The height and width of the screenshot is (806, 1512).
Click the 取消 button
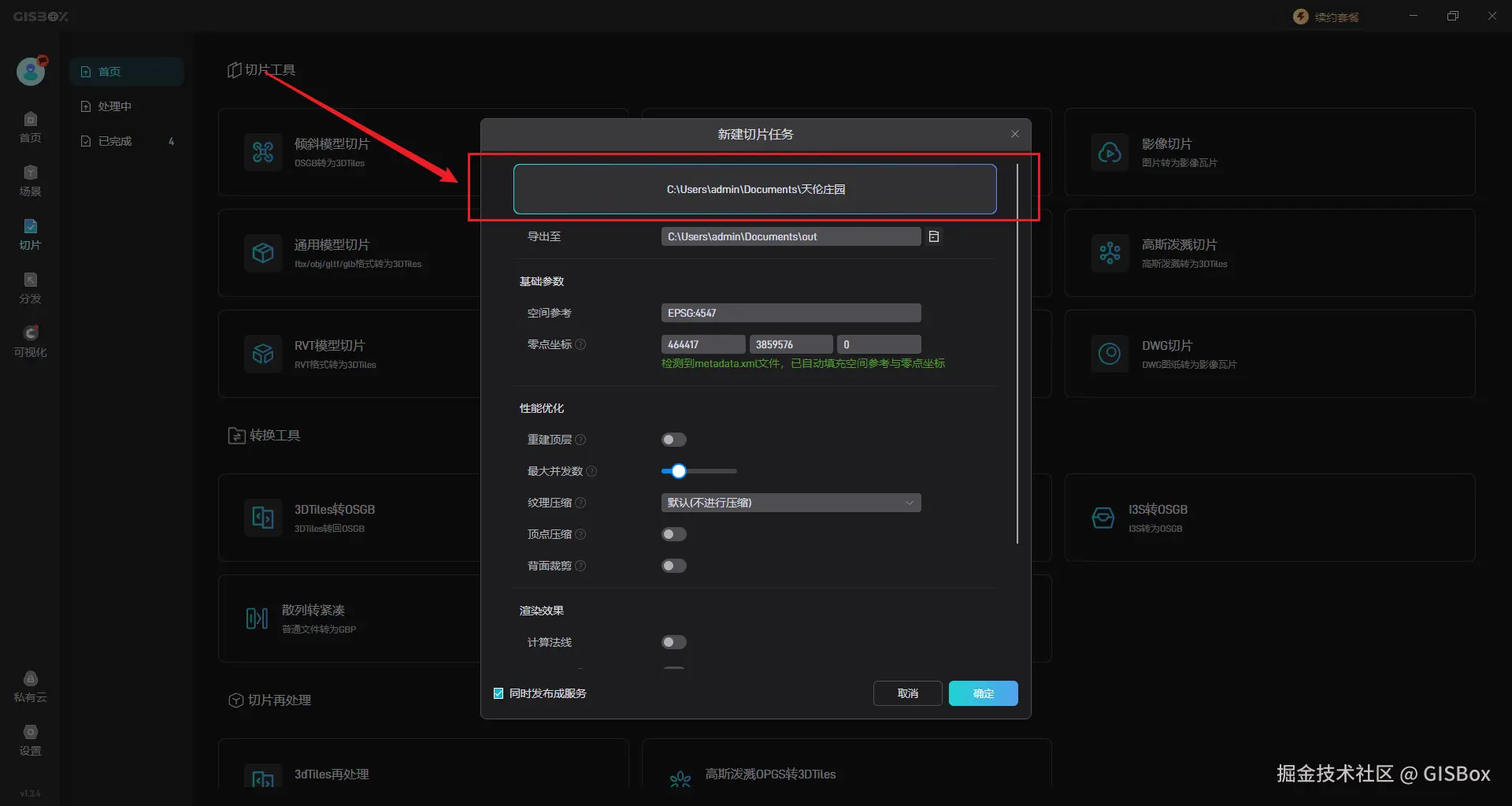[908, 693]
